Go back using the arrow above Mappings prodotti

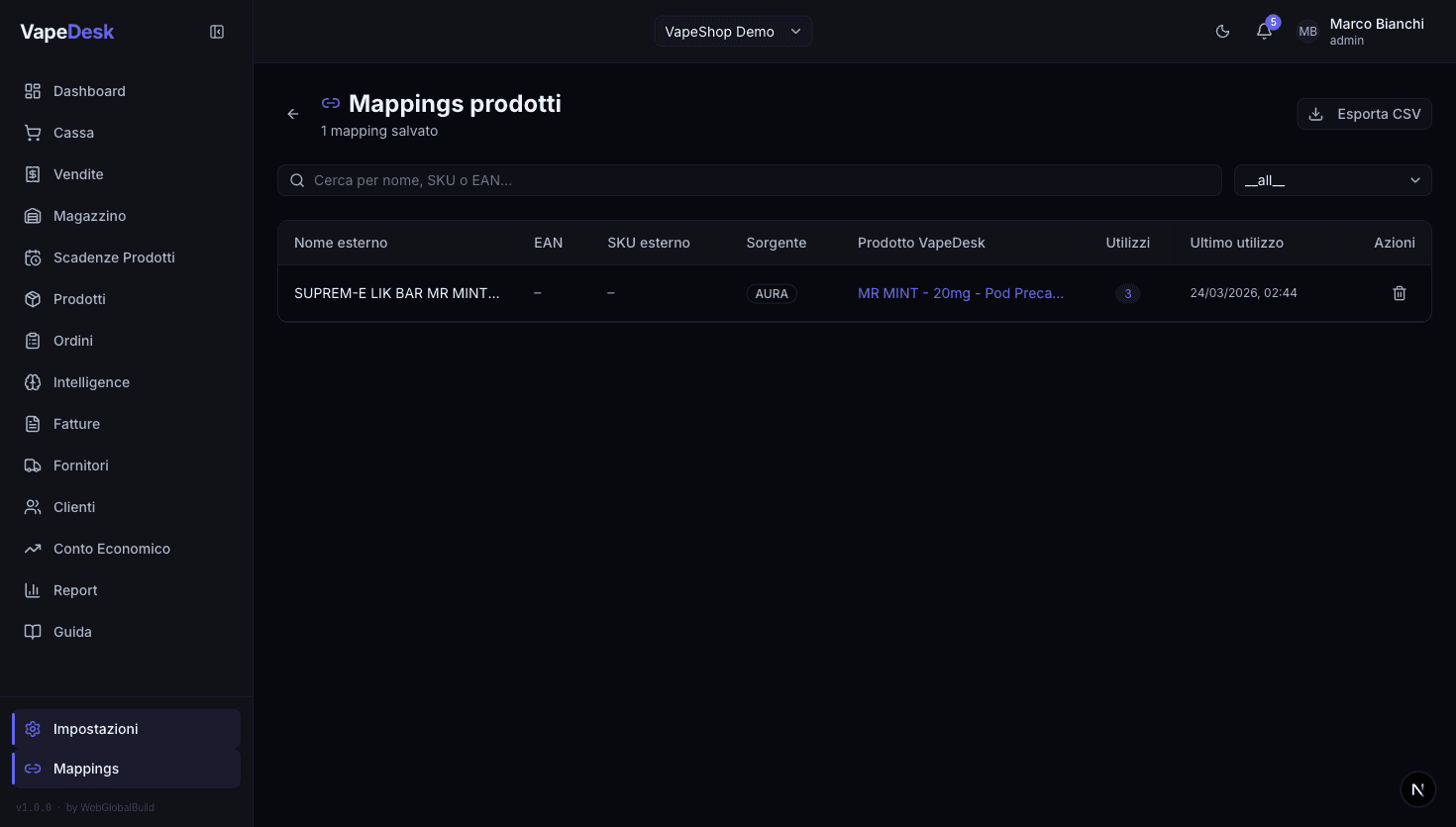click(x=292, y=113)
